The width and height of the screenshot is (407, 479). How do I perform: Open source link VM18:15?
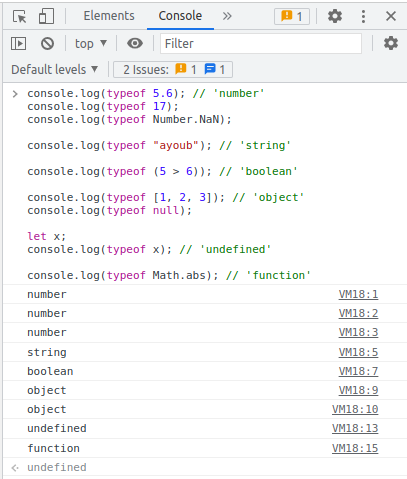pyautogui.click(x=355, y=448)
